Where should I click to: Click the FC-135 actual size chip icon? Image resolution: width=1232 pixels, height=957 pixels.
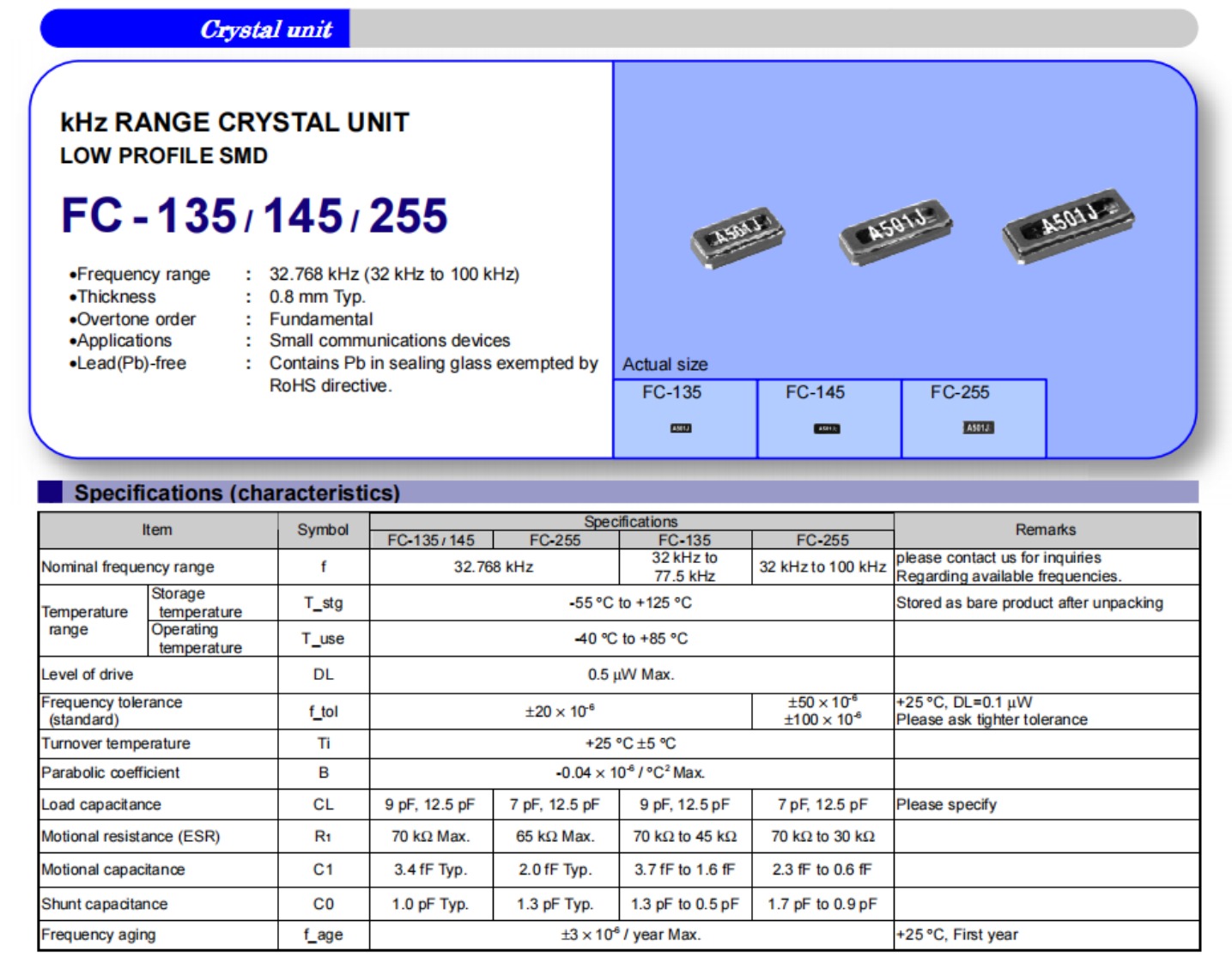coord(680,427)
